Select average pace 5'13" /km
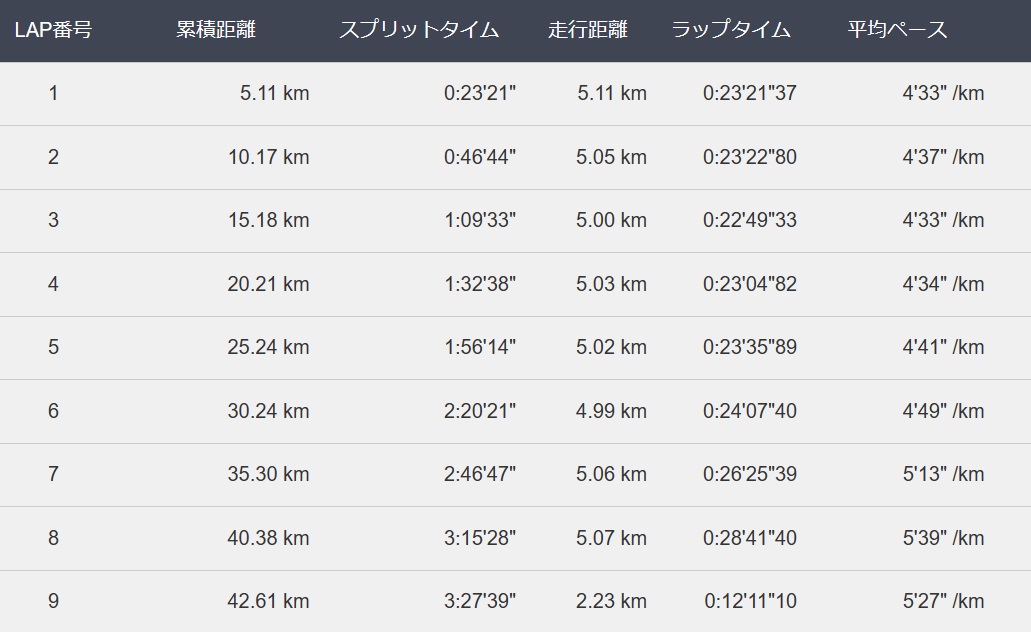The image size is (1031, 632). [x=944, y=474]
